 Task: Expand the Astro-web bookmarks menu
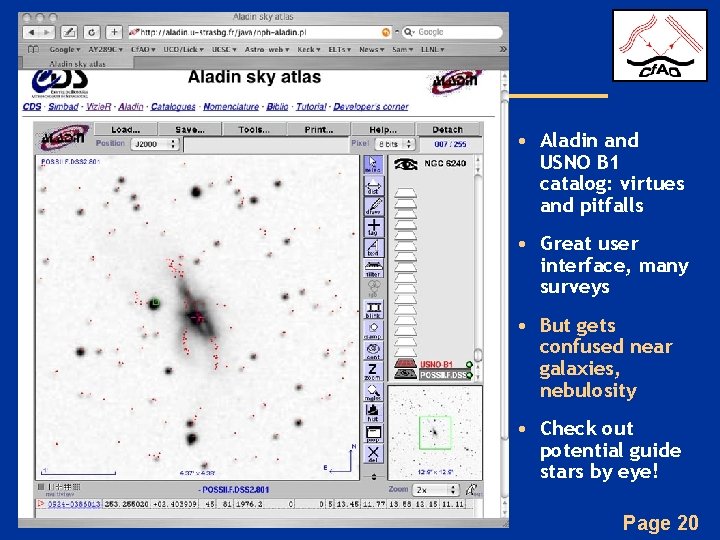tap(266, 50)
